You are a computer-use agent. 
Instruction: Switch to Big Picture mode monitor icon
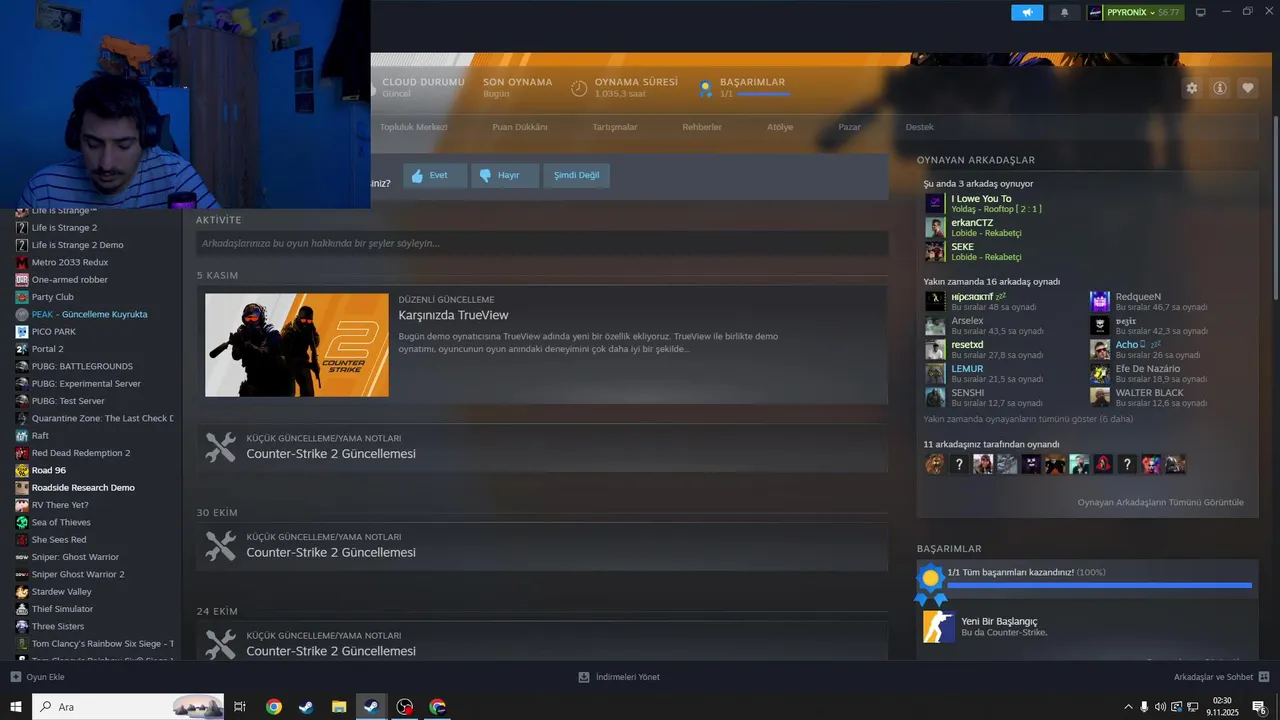tap(1201, 12)
